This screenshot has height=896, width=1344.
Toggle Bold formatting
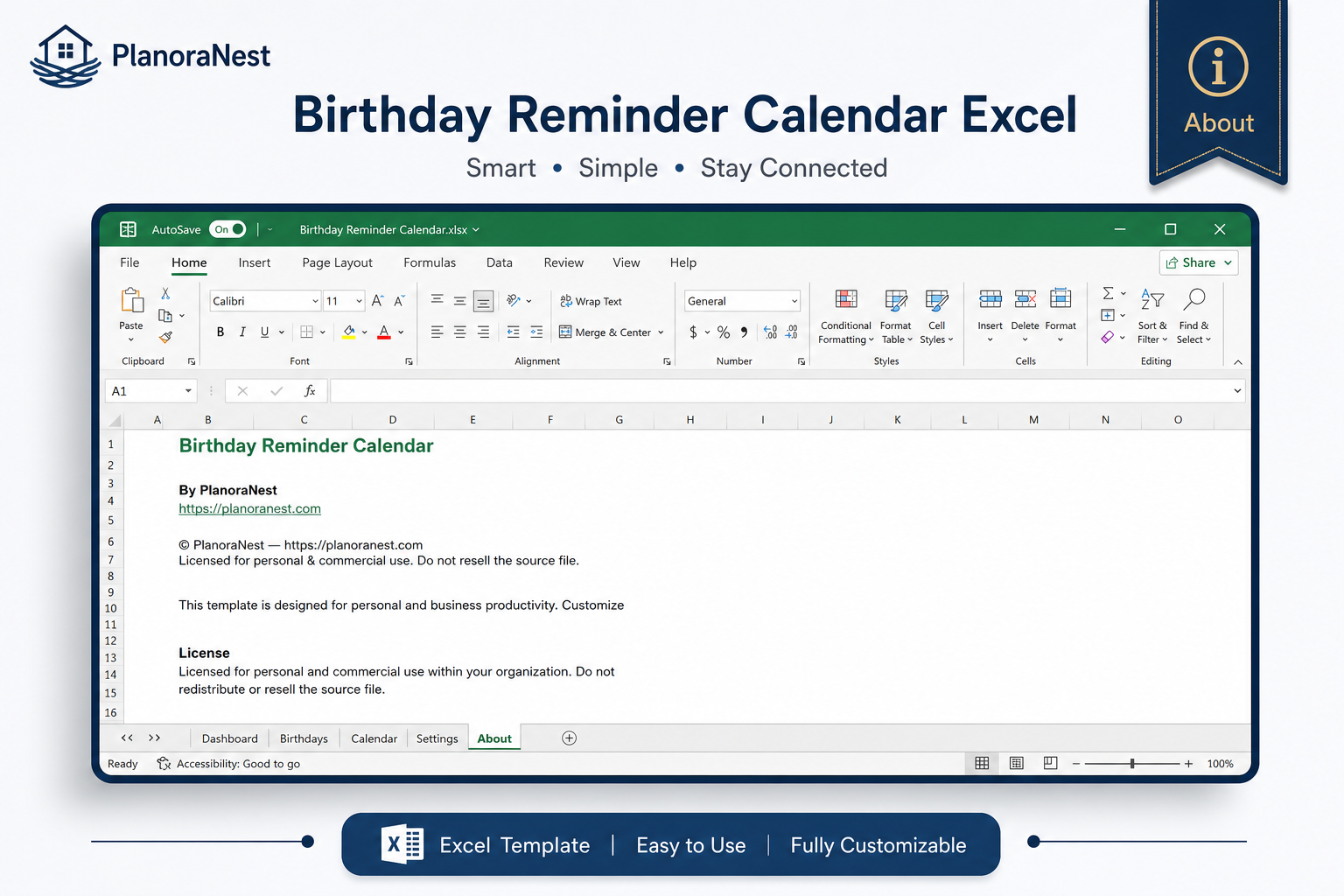click(x=220, y=332)
